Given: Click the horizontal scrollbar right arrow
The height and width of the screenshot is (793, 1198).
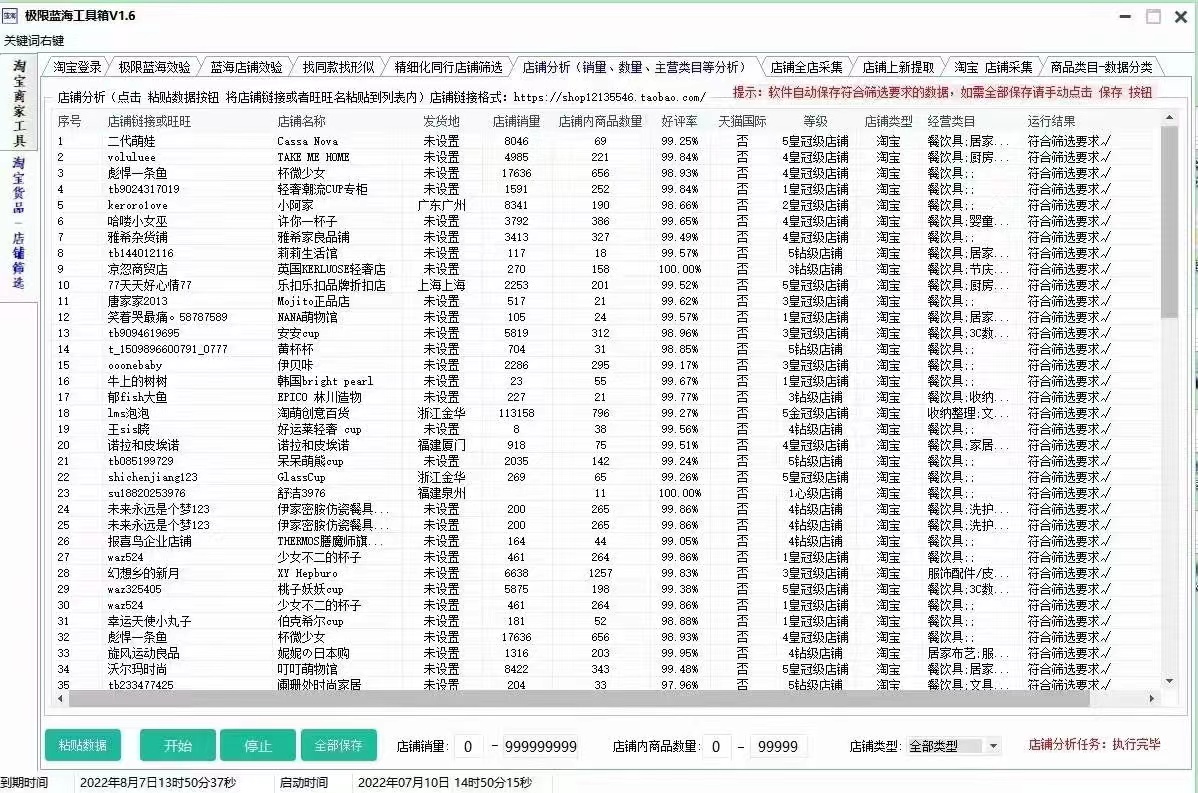Looking at the screenshot, I should 1154,699.
